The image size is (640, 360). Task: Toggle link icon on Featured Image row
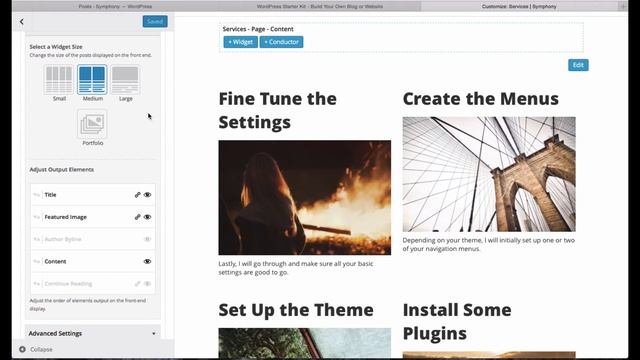click(138, 217)
